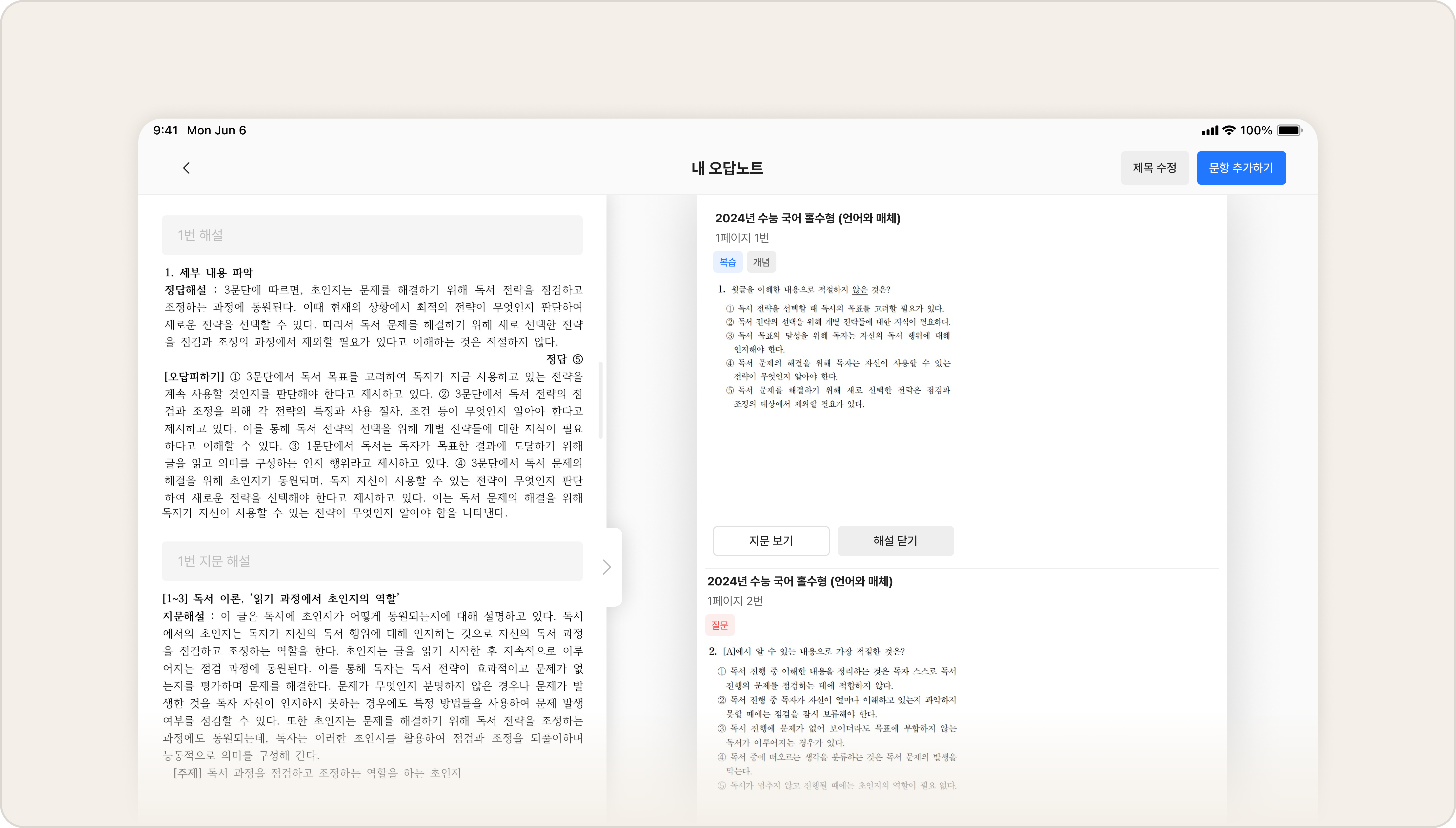This screenshot has height=828, width=1456.
Task: Tap the 1번 해설 header field
Action: [372, 235]
